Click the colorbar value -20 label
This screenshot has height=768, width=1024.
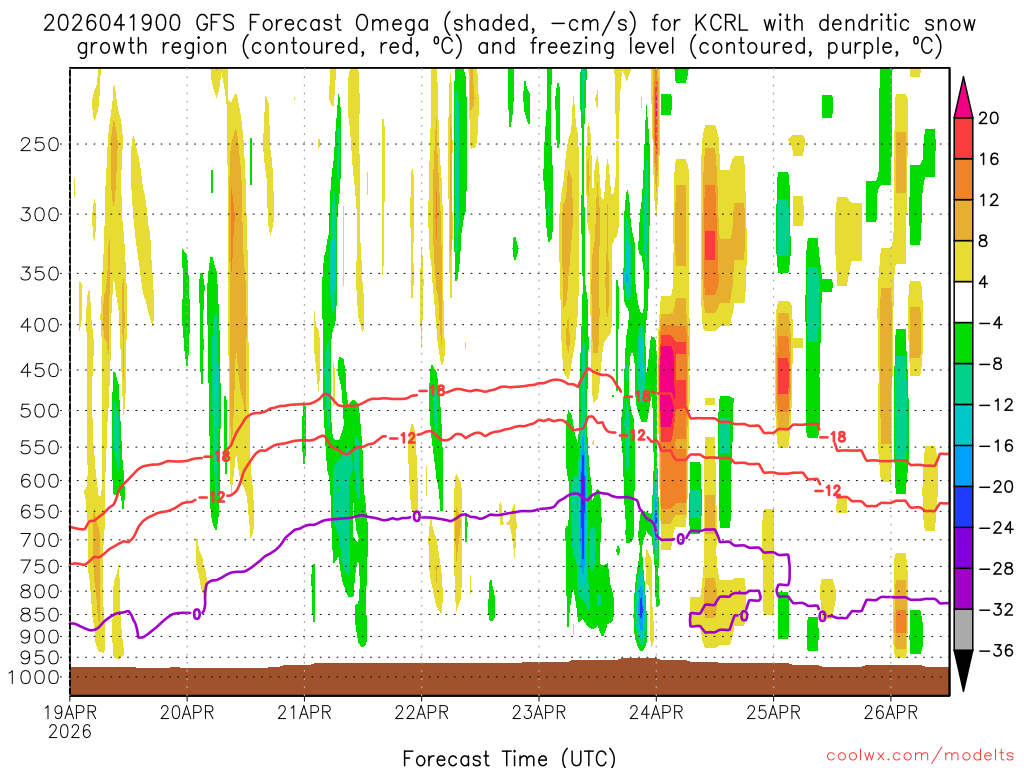pyautogui.click(x=996, y=487)
